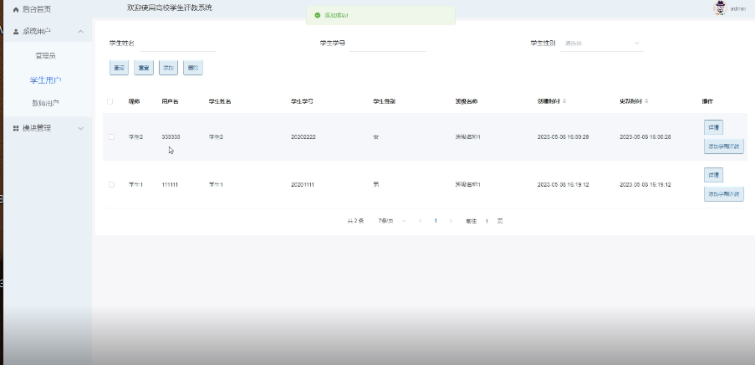This screenshot has width=756, height=365.
Task: Click the 学生性别 column header
Action: point(384,102)
